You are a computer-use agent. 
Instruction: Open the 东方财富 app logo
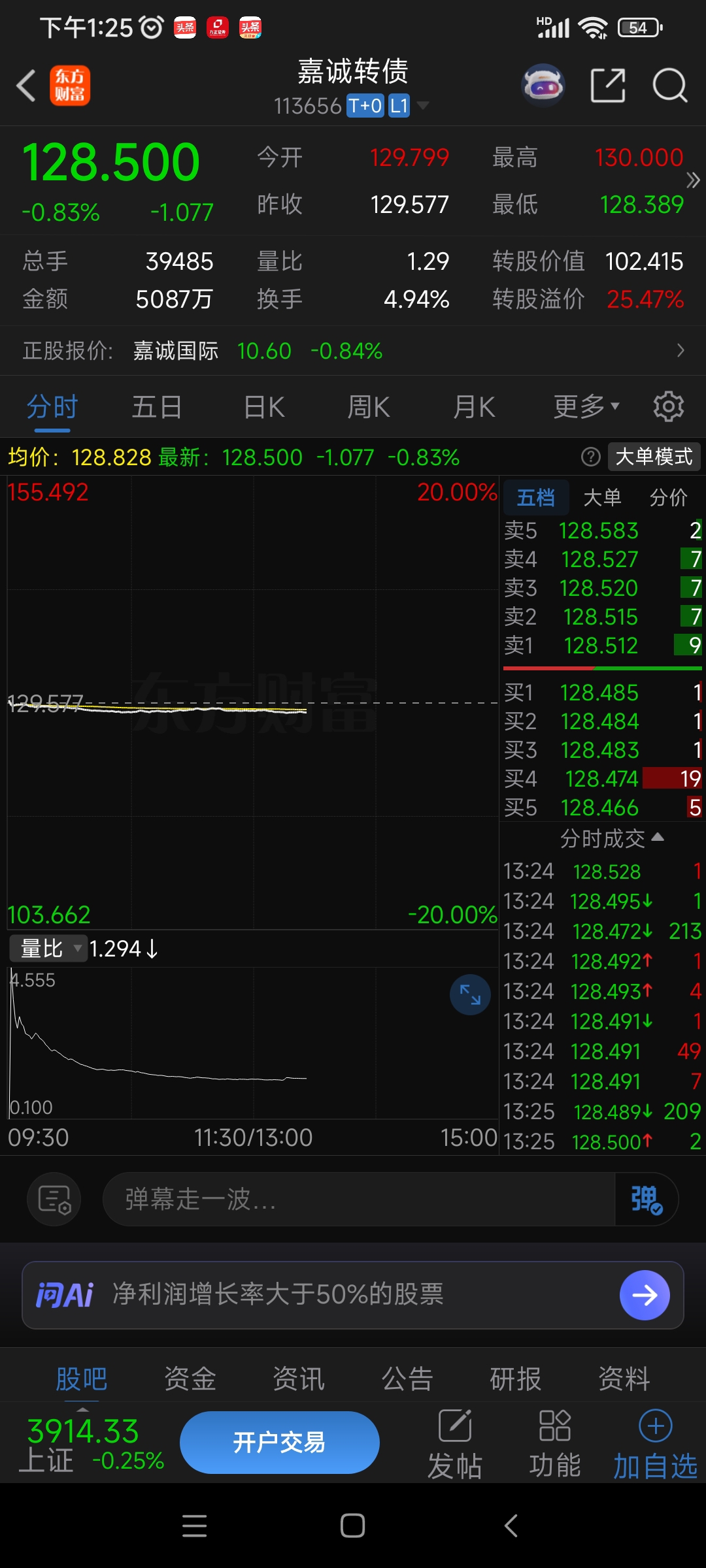pyautogui.click(x=70, y=86)
